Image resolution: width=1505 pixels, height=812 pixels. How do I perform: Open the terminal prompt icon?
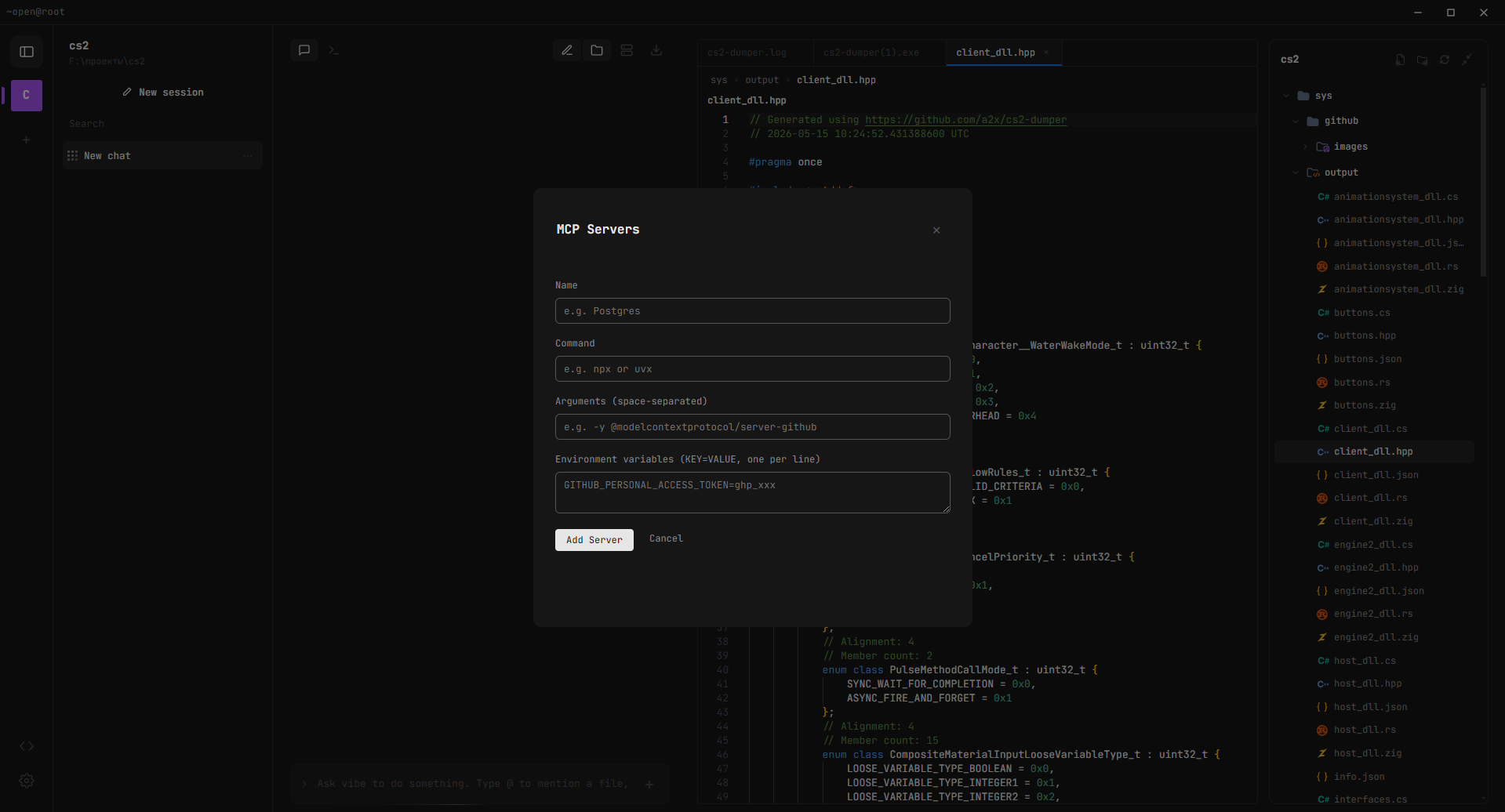coord(334,50)
